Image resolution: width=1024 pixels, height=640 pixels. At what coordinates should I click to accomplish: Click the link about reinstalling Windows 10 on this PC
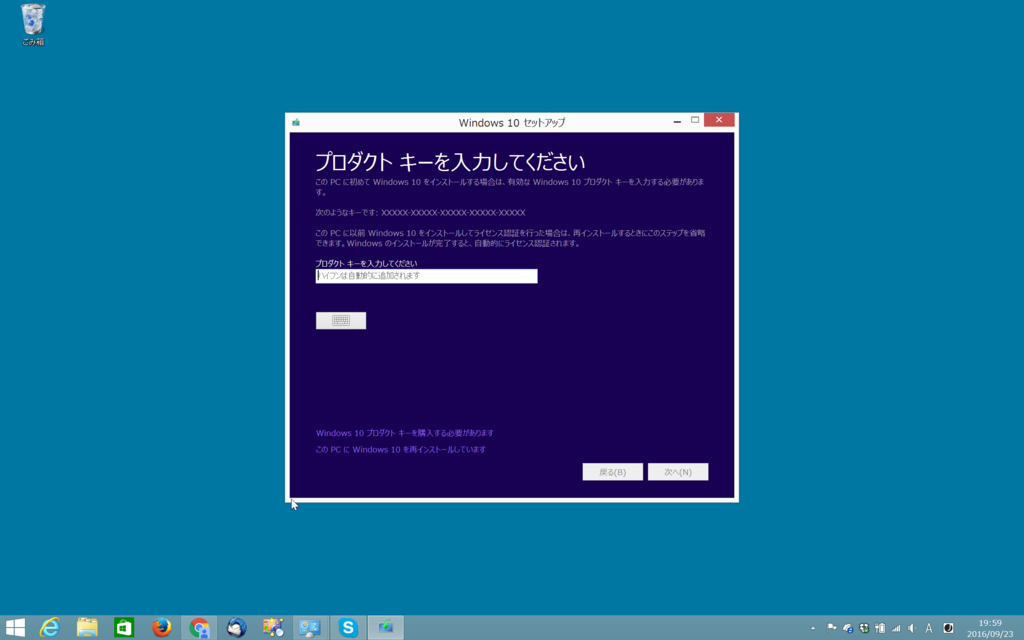tap(400, 449)
